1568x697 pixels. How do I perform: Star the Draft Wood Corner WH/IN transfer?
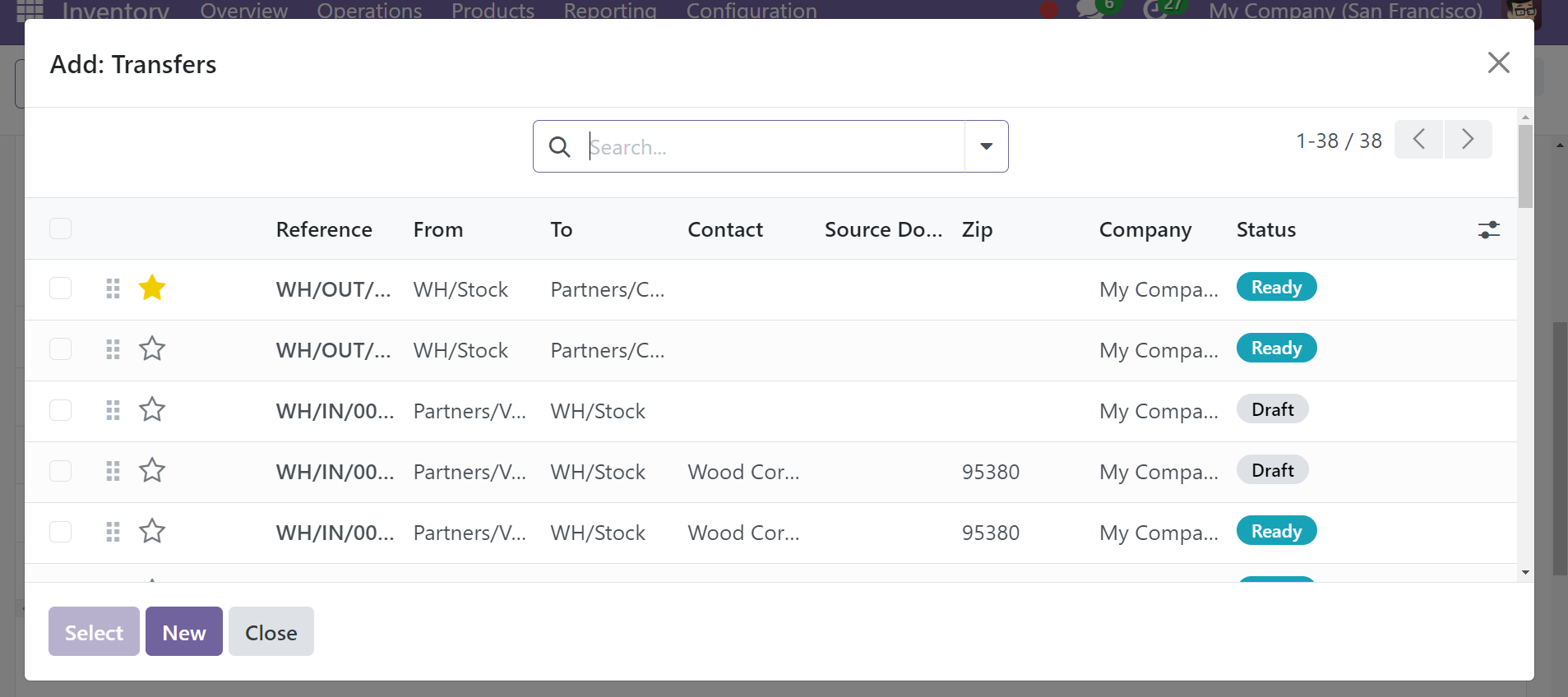[152, 471]
